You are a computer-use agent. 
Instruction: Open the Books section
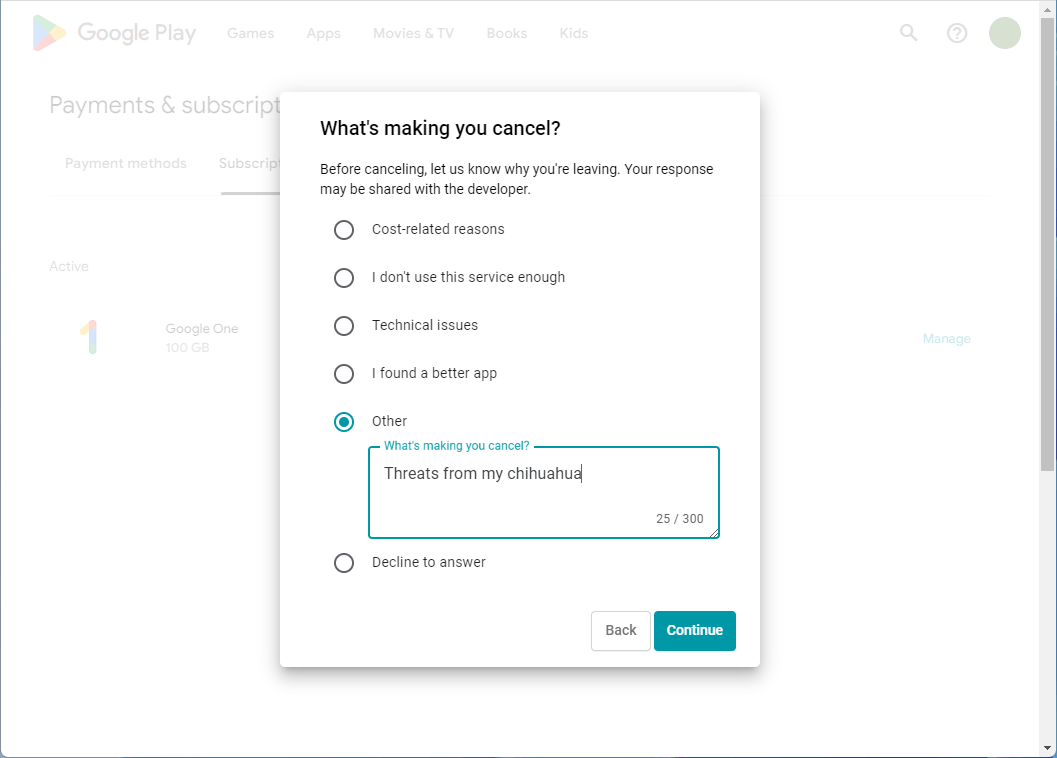(x=506, y=33)
